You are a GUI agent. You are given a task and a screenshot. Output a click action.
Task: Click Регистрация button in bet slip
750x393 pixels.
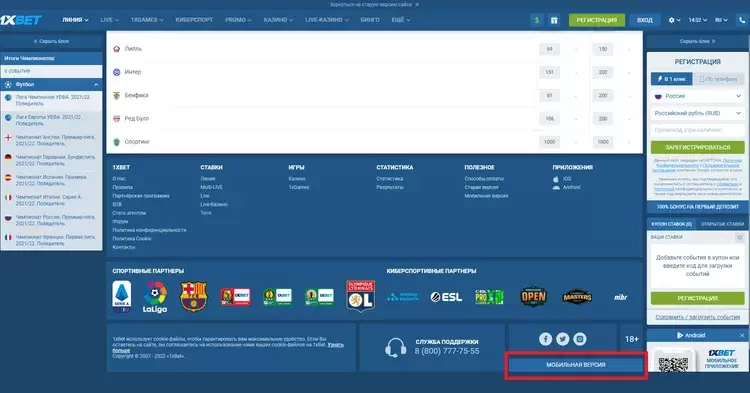coord(697,298)
